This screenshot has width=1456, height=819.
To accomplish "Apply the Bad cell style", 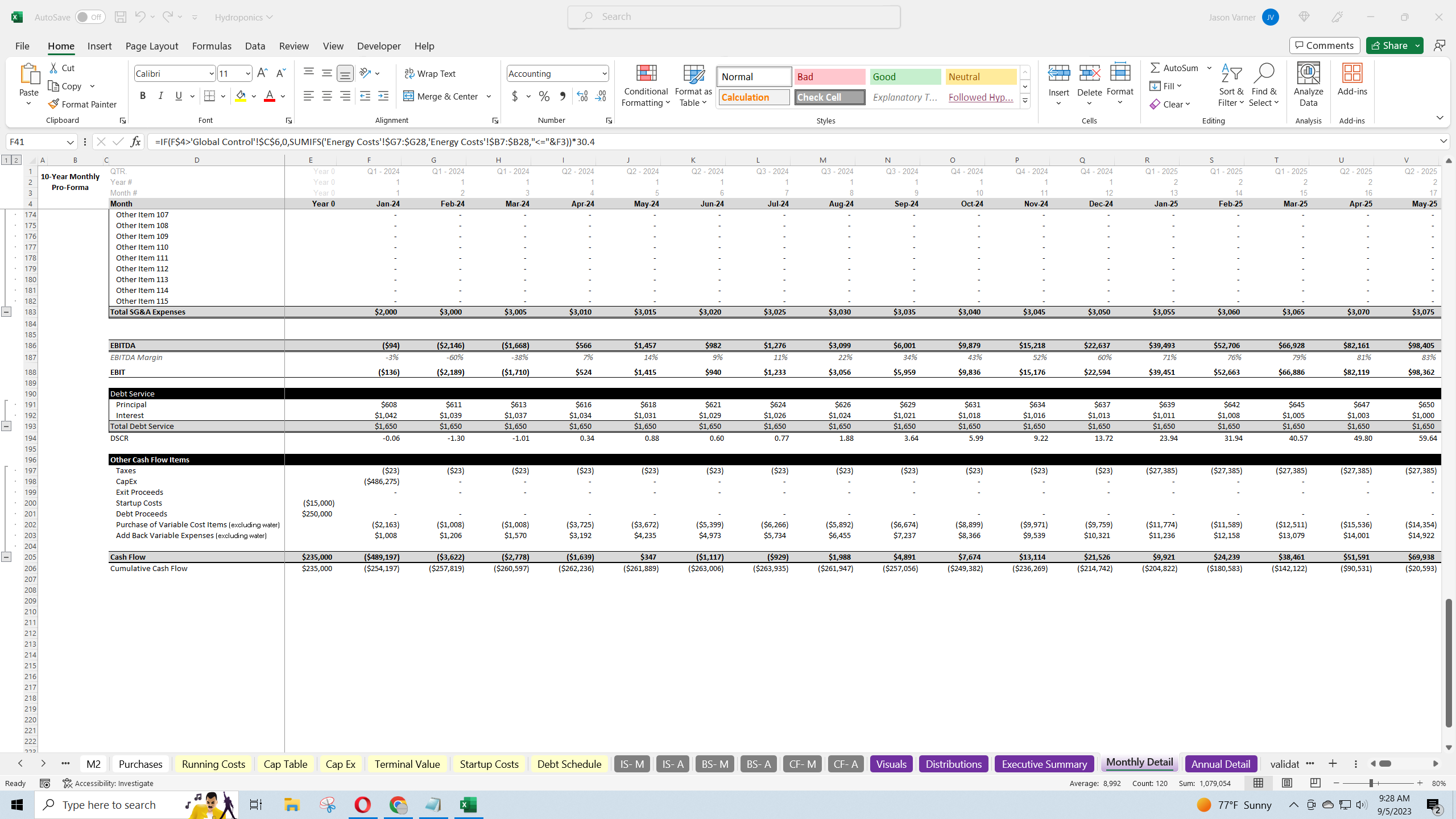I will point(829,77).
